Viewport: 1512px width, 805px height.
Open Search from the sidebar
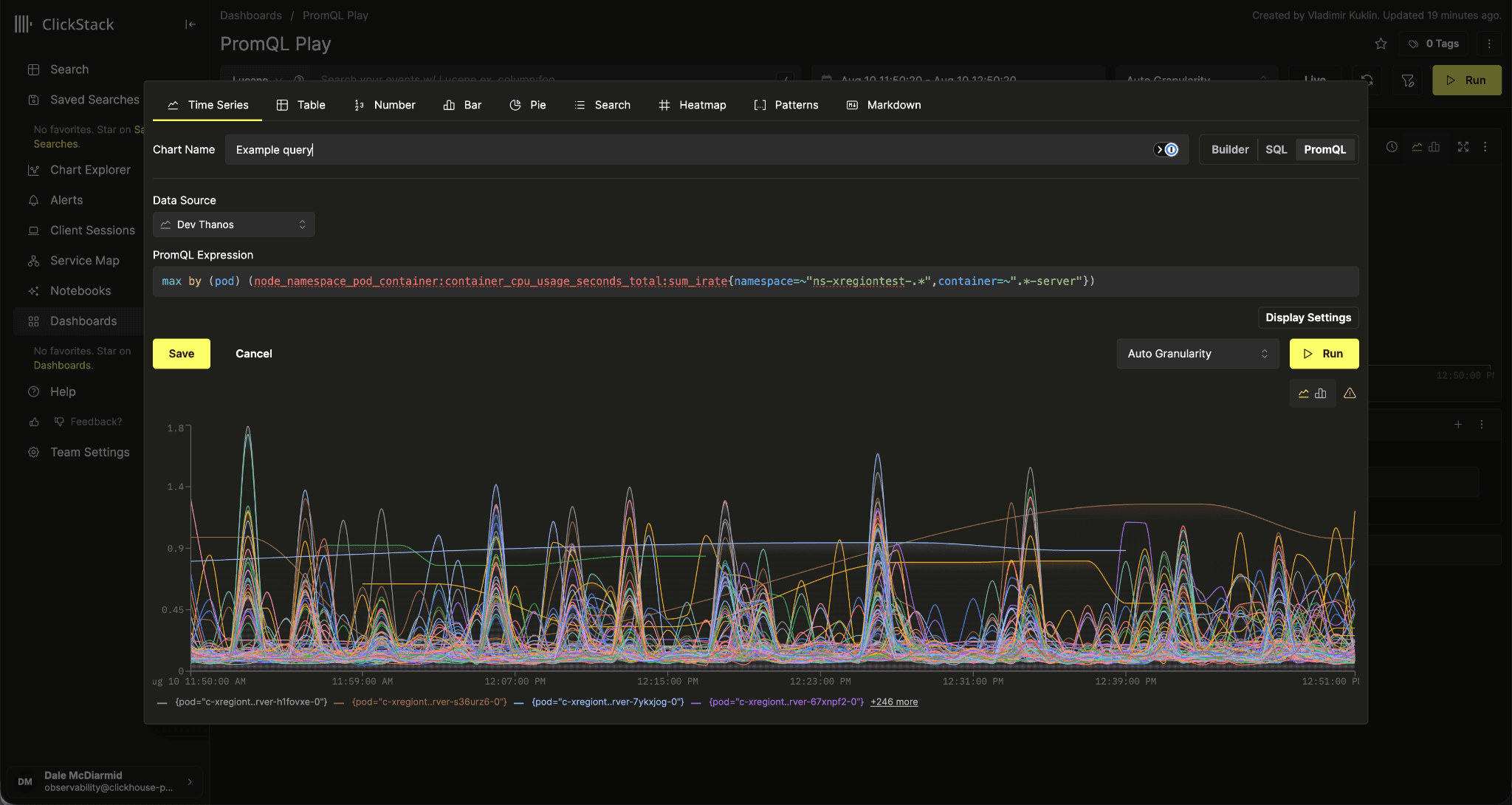tap(69, 69)
